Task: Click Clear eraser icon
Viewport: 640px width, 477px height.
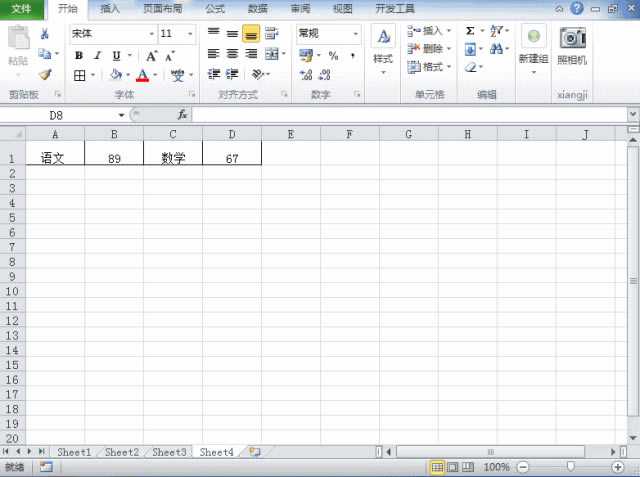Action: tap(471, 67)
